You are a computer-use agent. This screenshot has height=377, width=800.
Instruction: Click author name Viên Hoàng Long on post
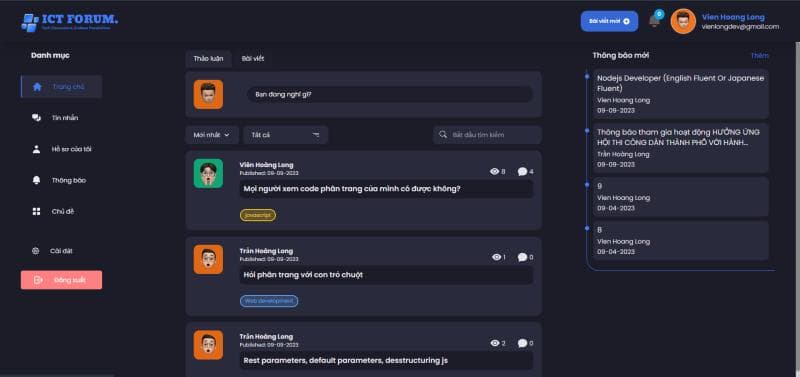pos(266,165)
